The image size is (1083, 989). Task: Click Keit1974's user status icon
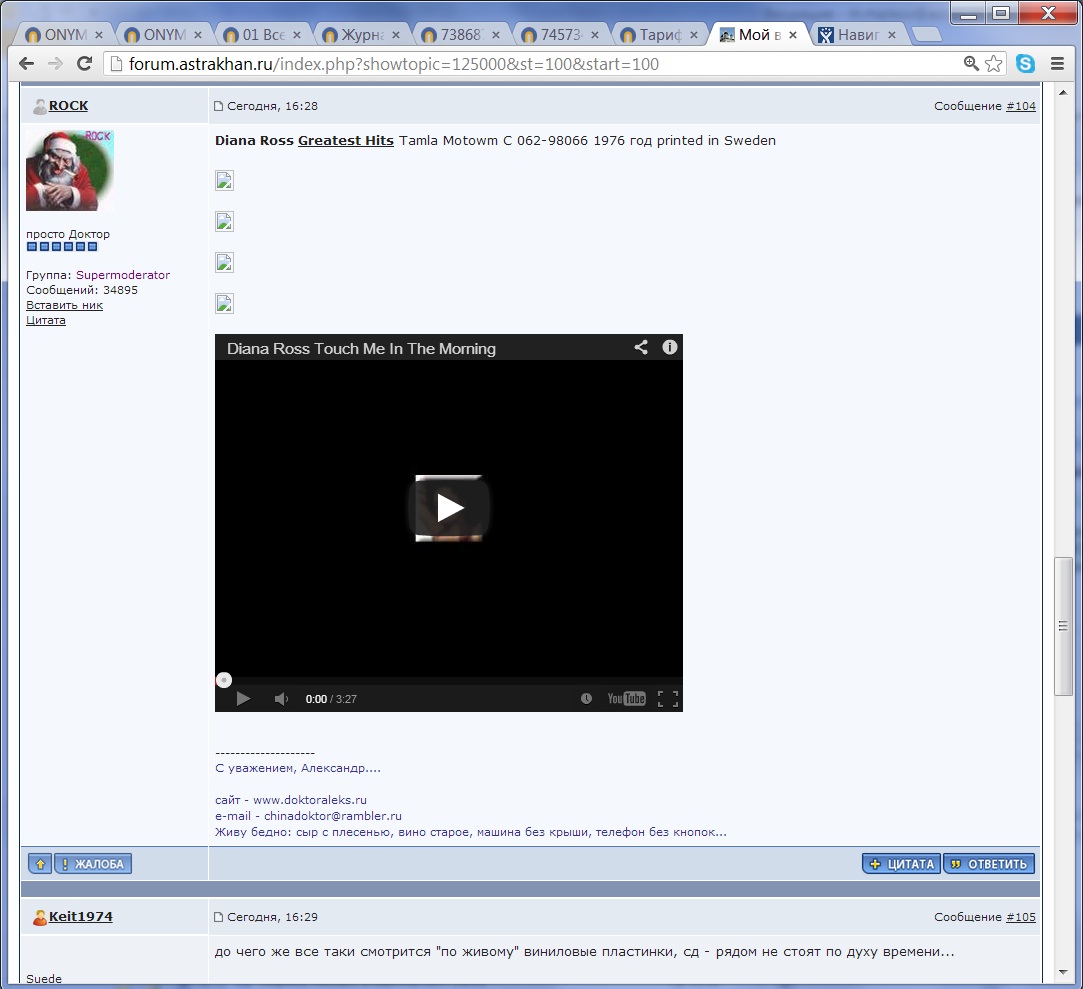click(39, 918)
